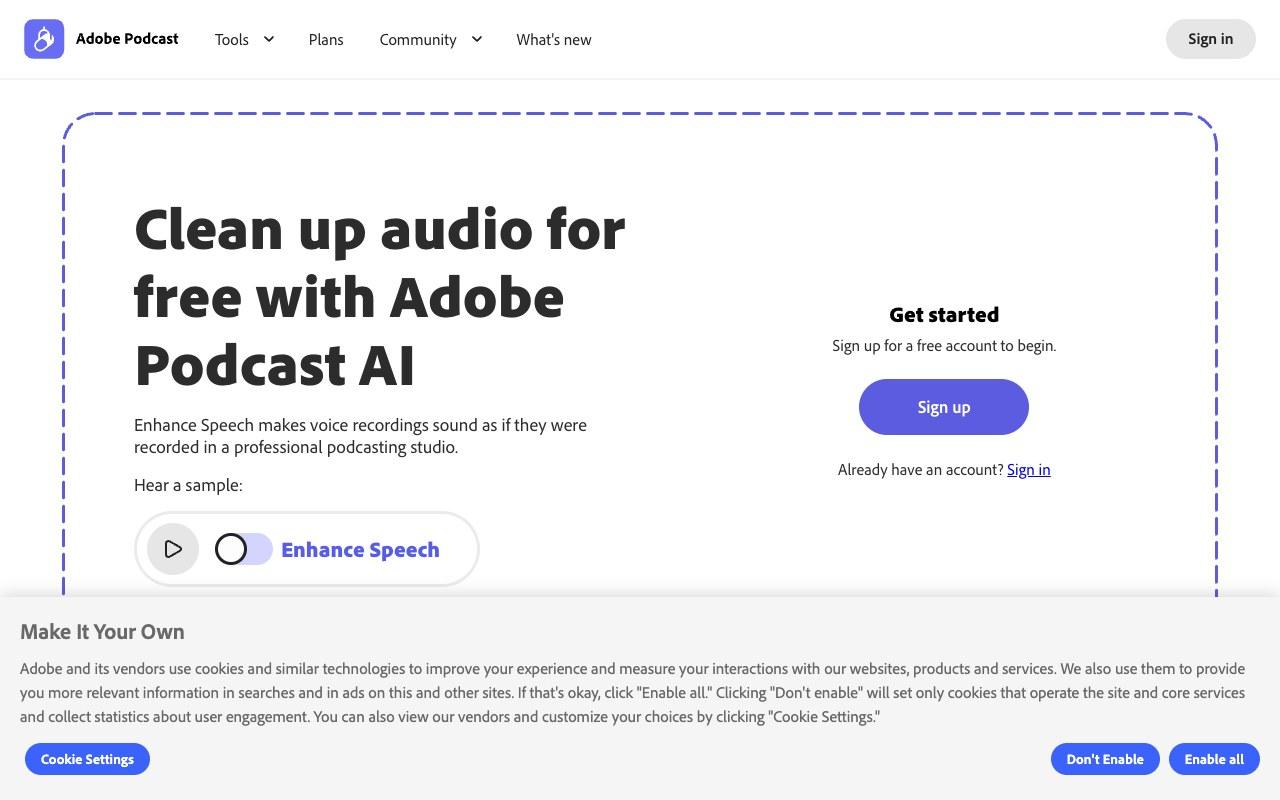
Task: Click the Sign in button in header
Action: (1210, 39)
